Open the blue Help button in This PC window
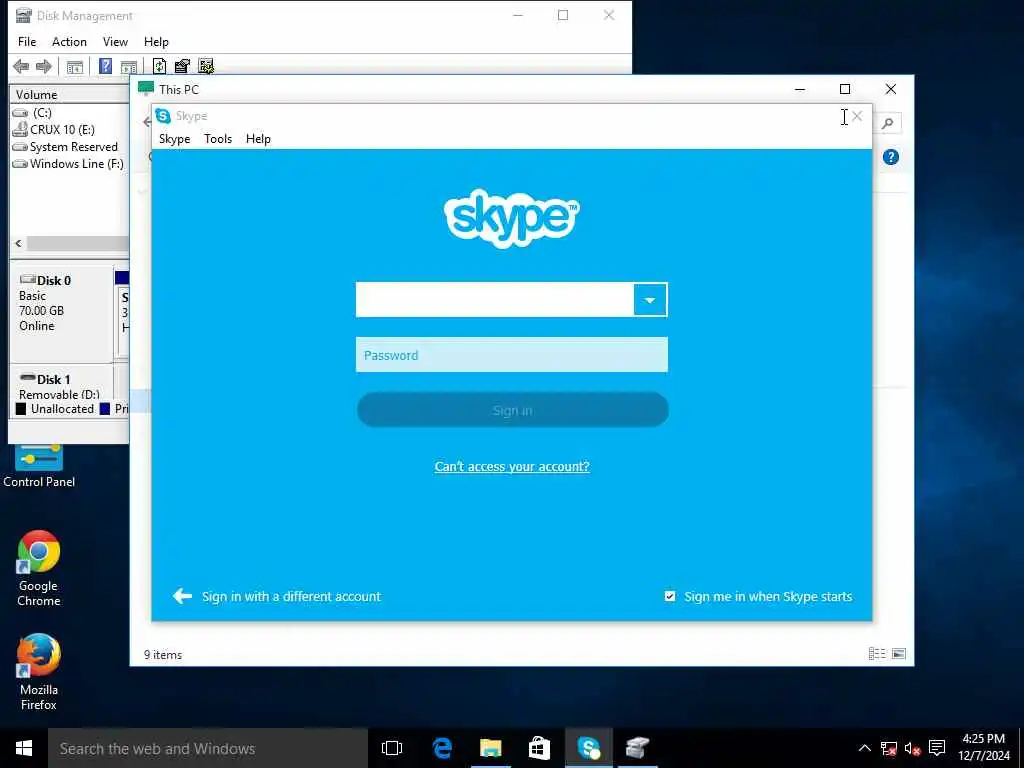Viewport: 1024px width, 768px height. (x=891, y=157)
